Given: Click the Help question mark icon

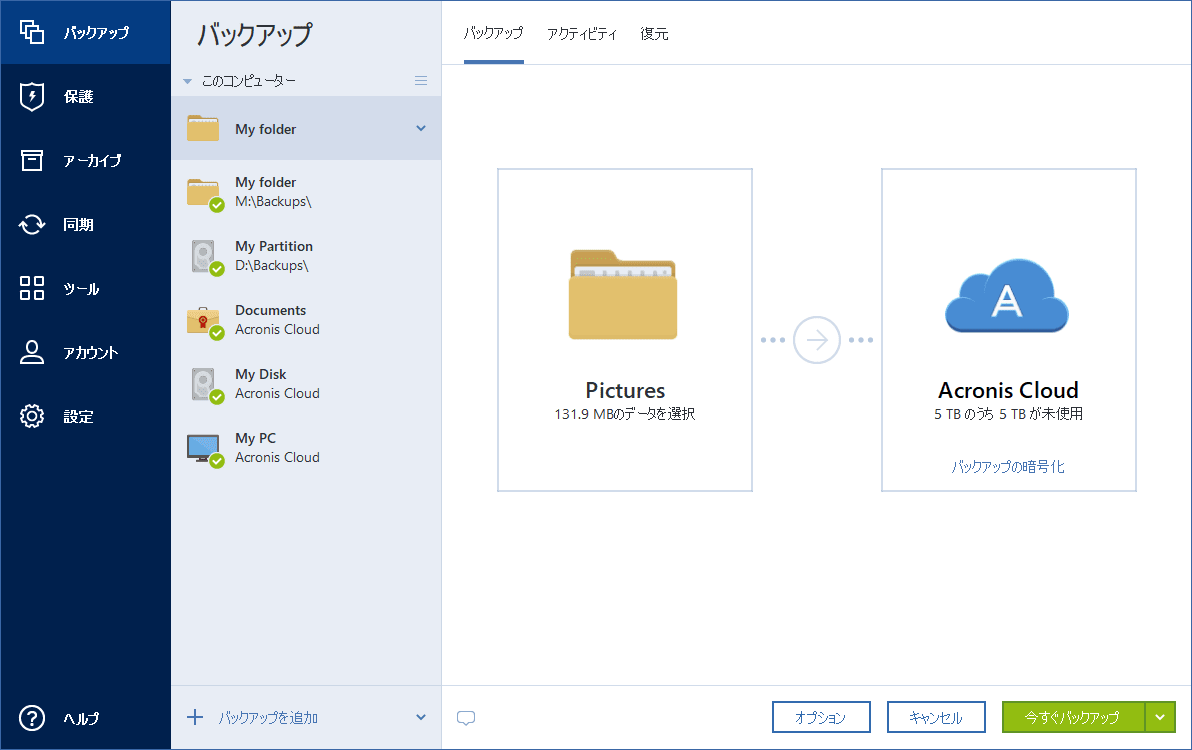Looking at the screenshot, I should coord(32,718).
